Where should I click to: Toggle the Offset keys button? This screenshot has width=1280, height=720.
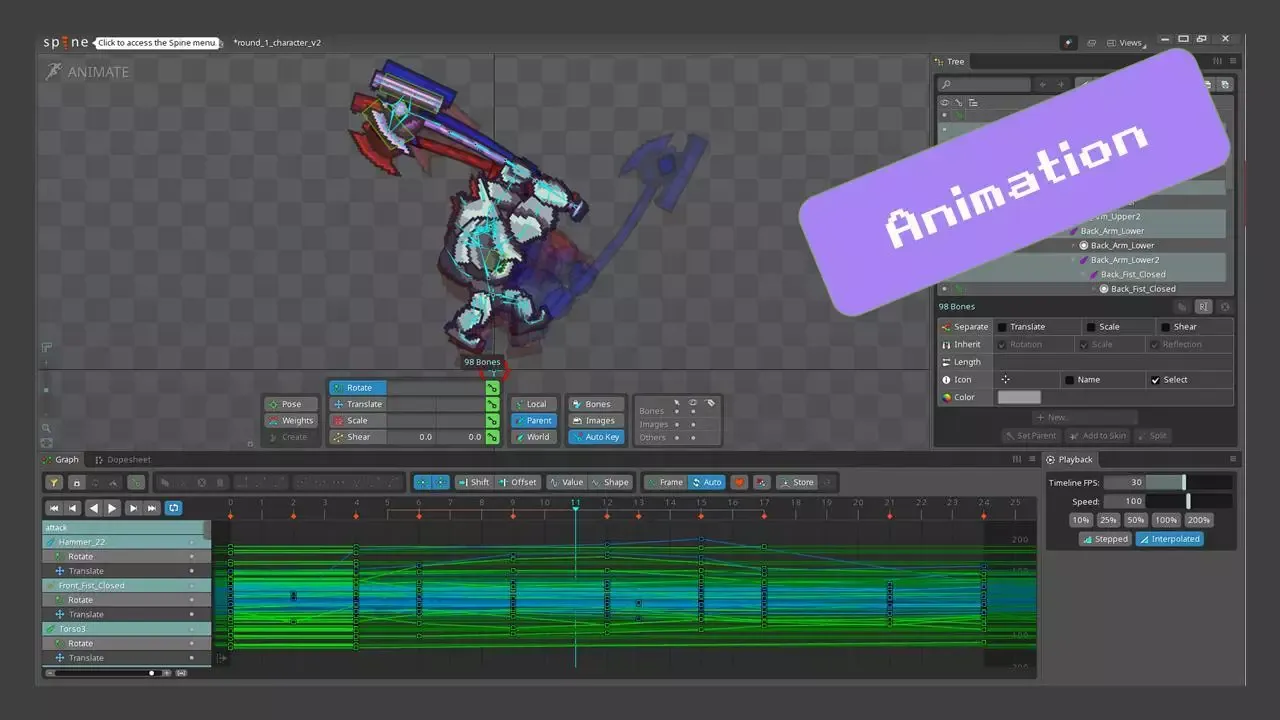coord(518,482)
